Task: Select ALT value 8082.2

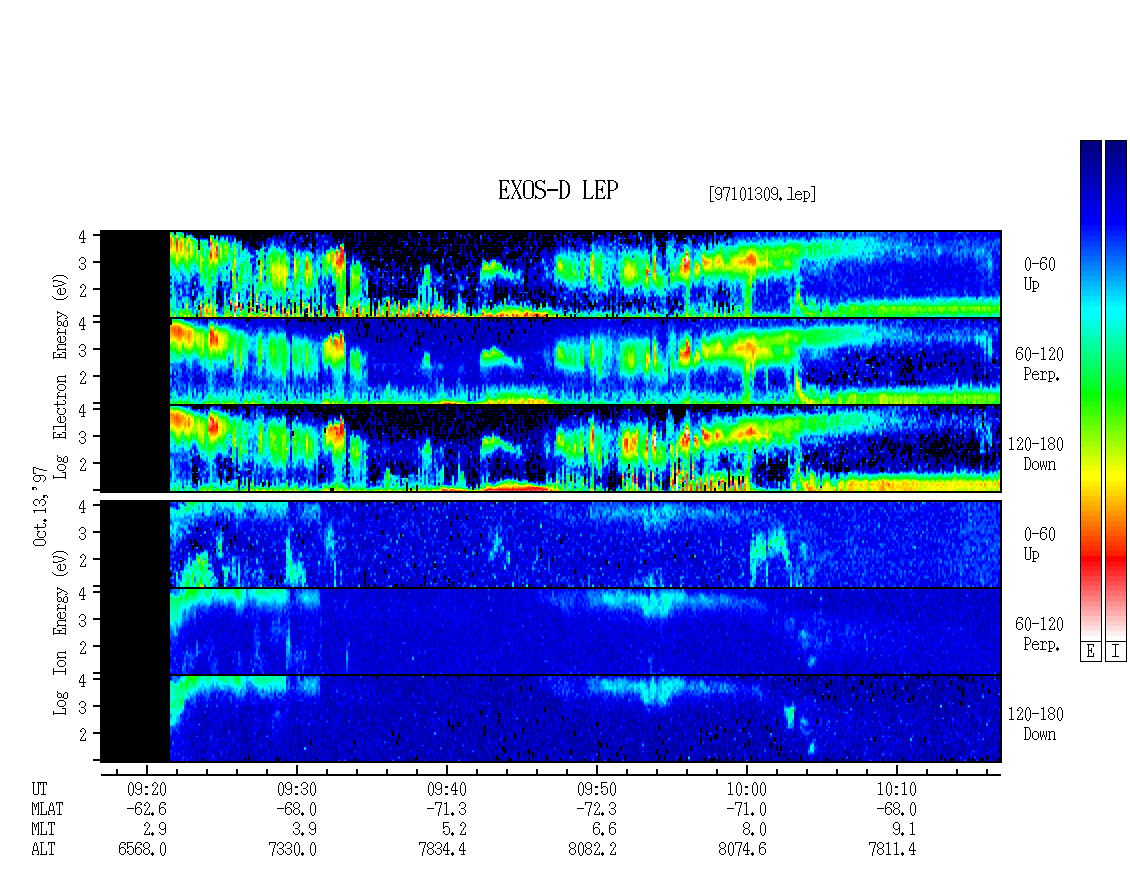Action: (x=592, y=850)
